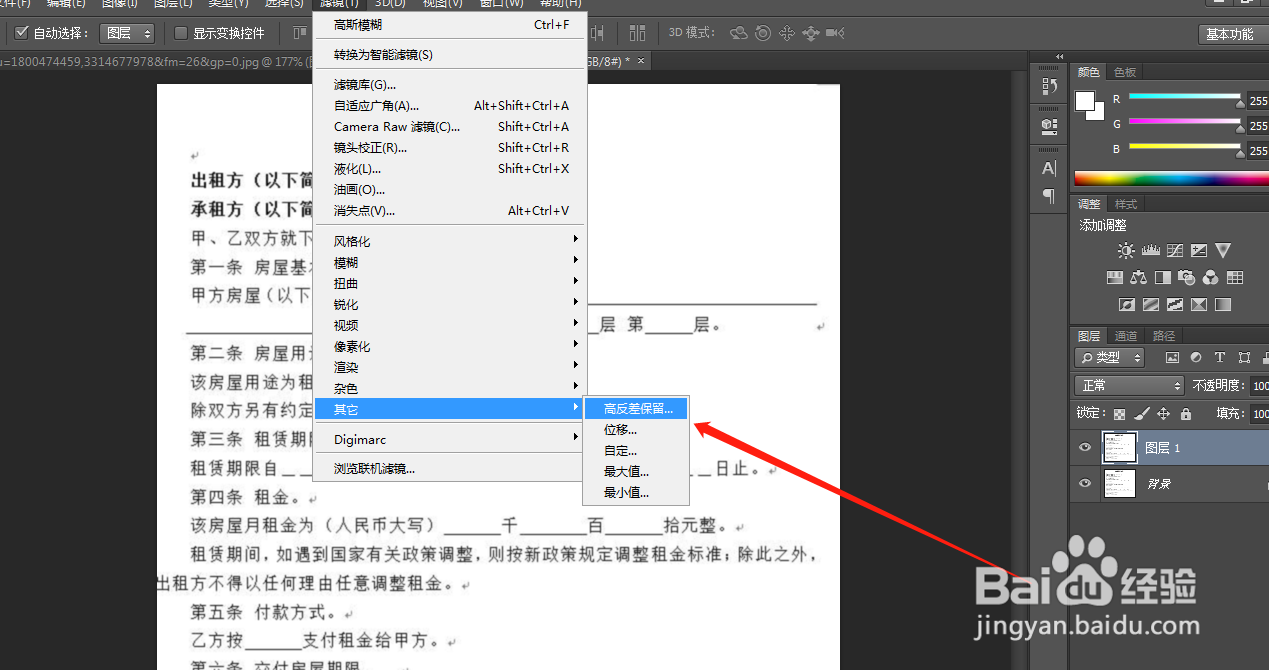Open the Properties panel icon
Screen dimensions: 1269x670
point(1049,126)
